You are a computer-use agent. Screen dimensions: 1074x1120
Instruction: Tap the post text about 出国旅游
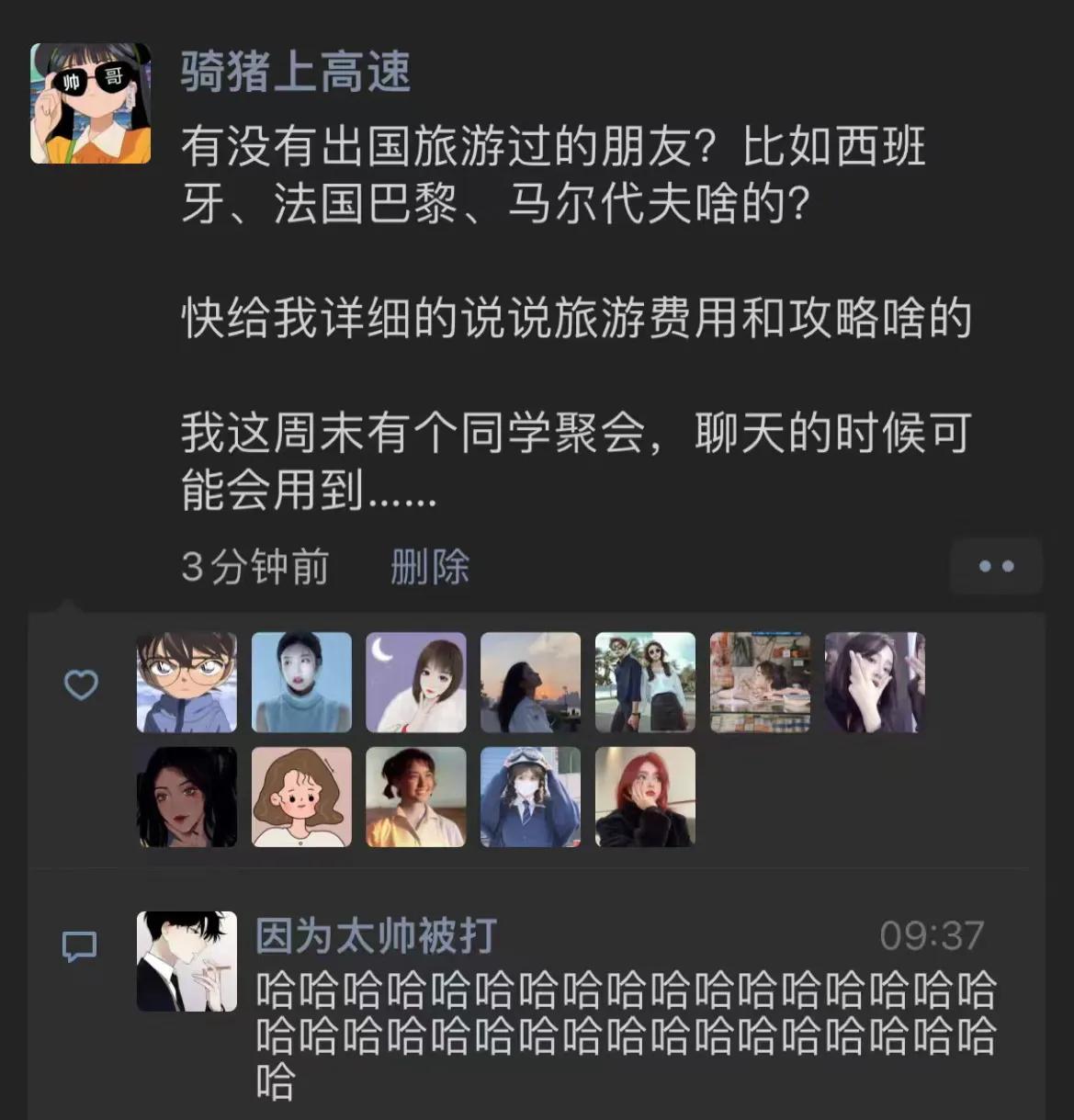coord(576,318)
